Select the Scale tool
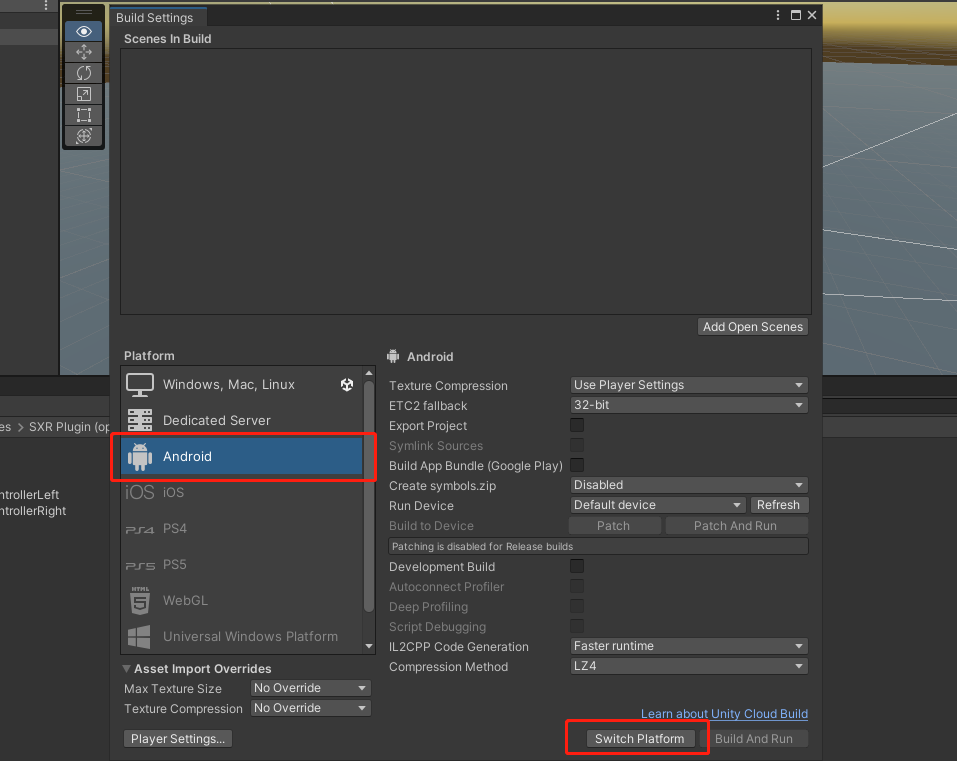957x761 pixels. [x=84, y=94]
